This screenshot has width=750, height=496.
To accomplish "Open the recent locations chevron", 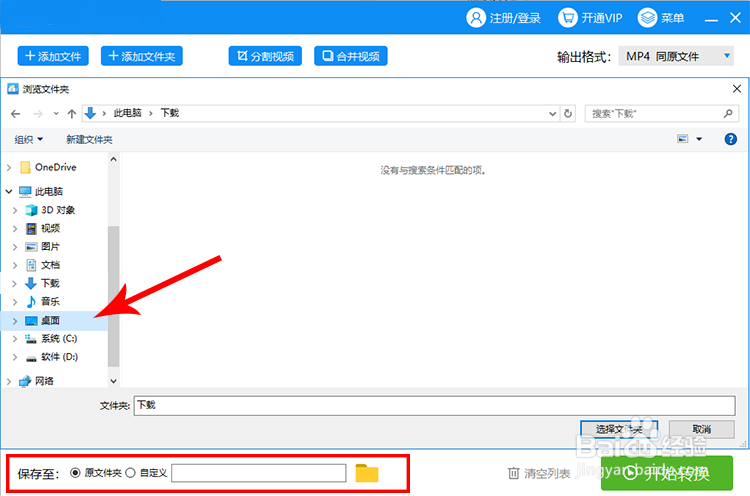I will [56, 114].
